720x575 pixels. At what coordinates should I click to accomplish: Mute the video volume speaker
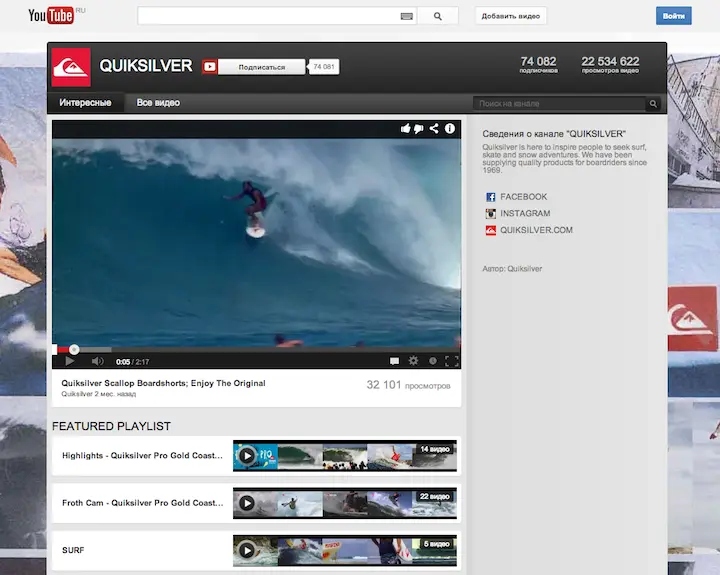pyautogui.click(x=97, y=361)
